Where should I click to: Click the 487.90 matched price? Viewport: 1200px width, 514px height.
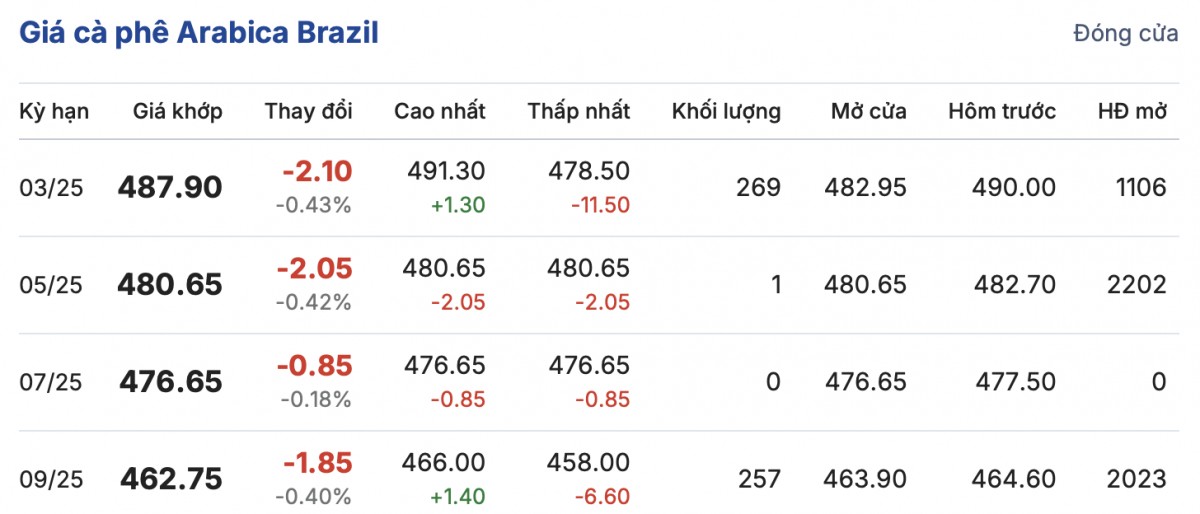(x=170, y=187)
